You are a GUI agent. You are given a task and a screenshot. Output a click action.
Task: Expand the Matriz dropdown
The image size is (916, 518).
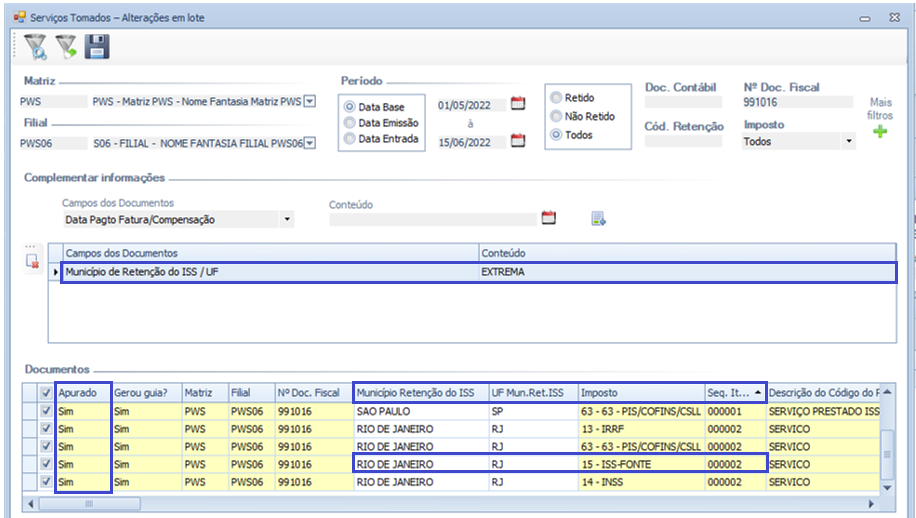click(309, 101)
